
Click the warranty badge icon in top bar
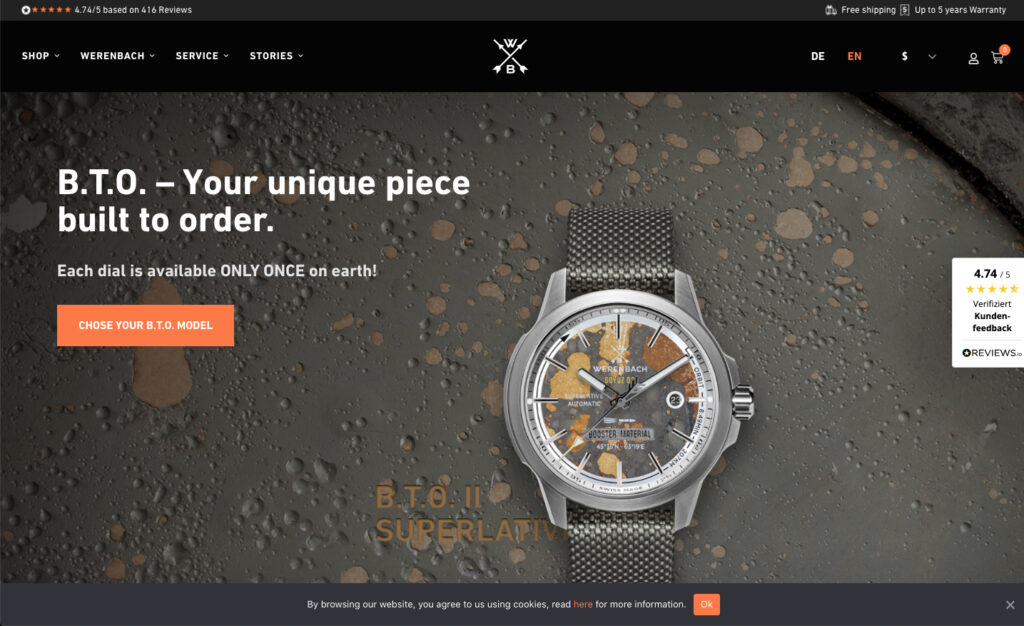point(904,10)
